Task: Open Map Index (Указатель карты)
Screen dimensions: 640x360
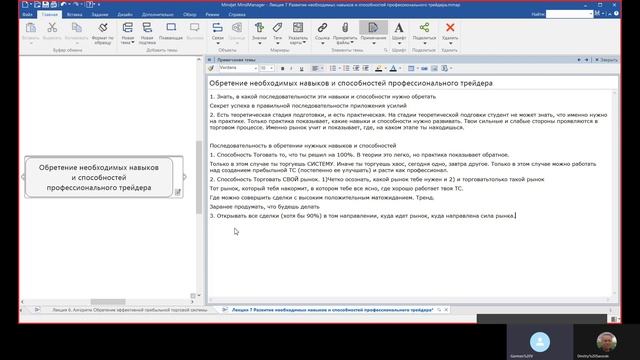Action: click(x=298, y=28)
